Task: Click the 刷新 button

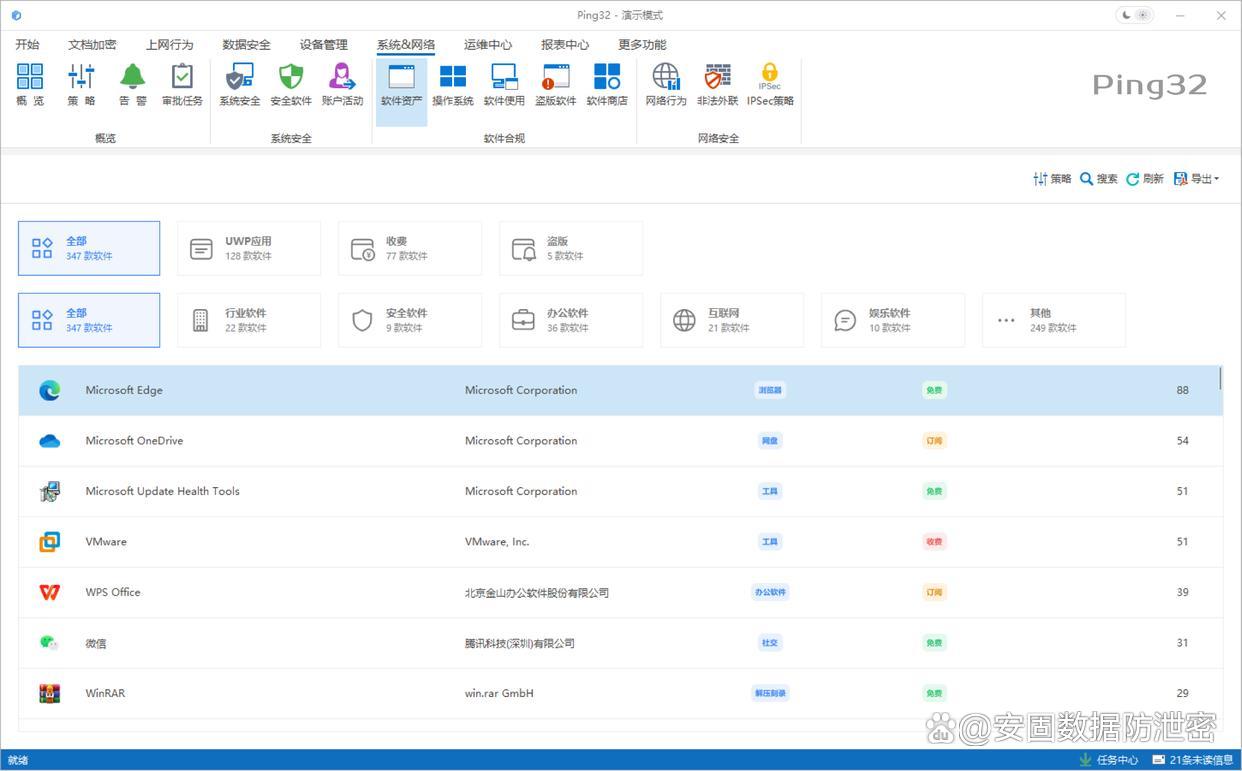Action: point(1145,179)
